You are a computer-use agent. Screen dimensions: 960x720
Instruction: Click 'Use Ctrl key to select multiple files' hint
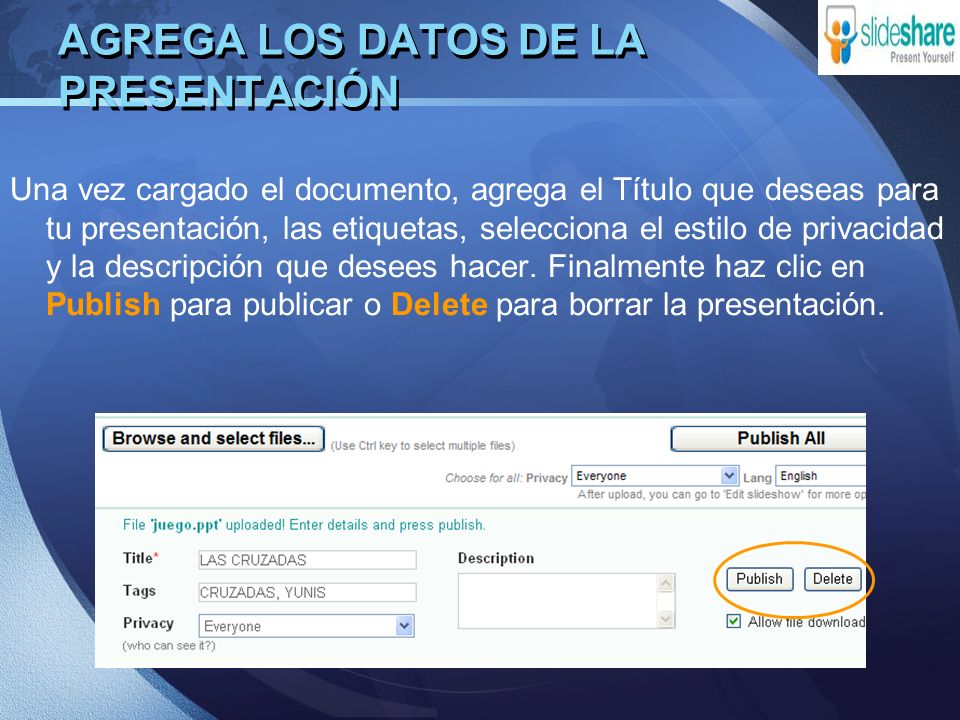(x=423, y=446)
